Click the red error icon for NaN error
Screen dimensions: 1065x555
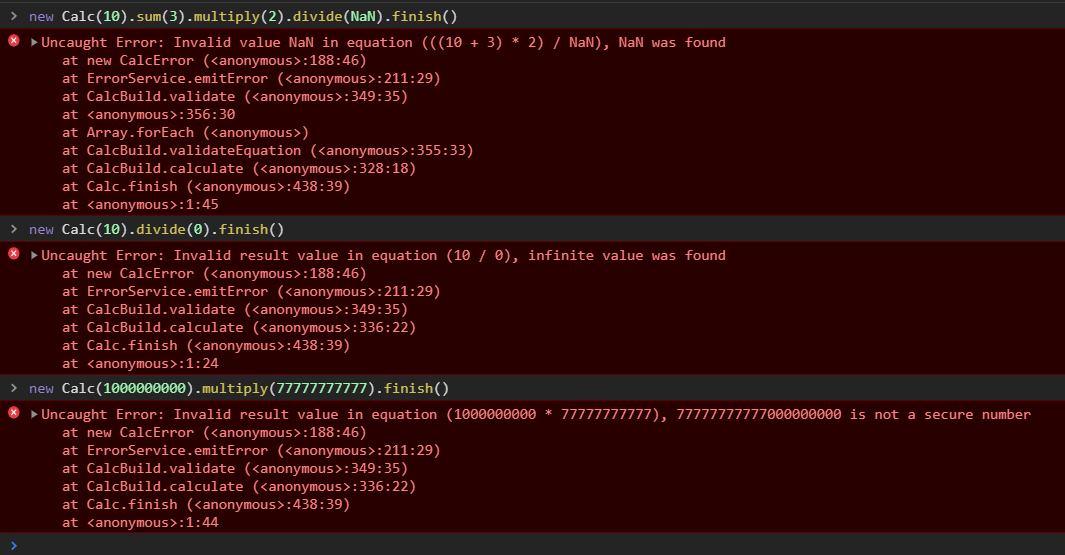point(14,41)
